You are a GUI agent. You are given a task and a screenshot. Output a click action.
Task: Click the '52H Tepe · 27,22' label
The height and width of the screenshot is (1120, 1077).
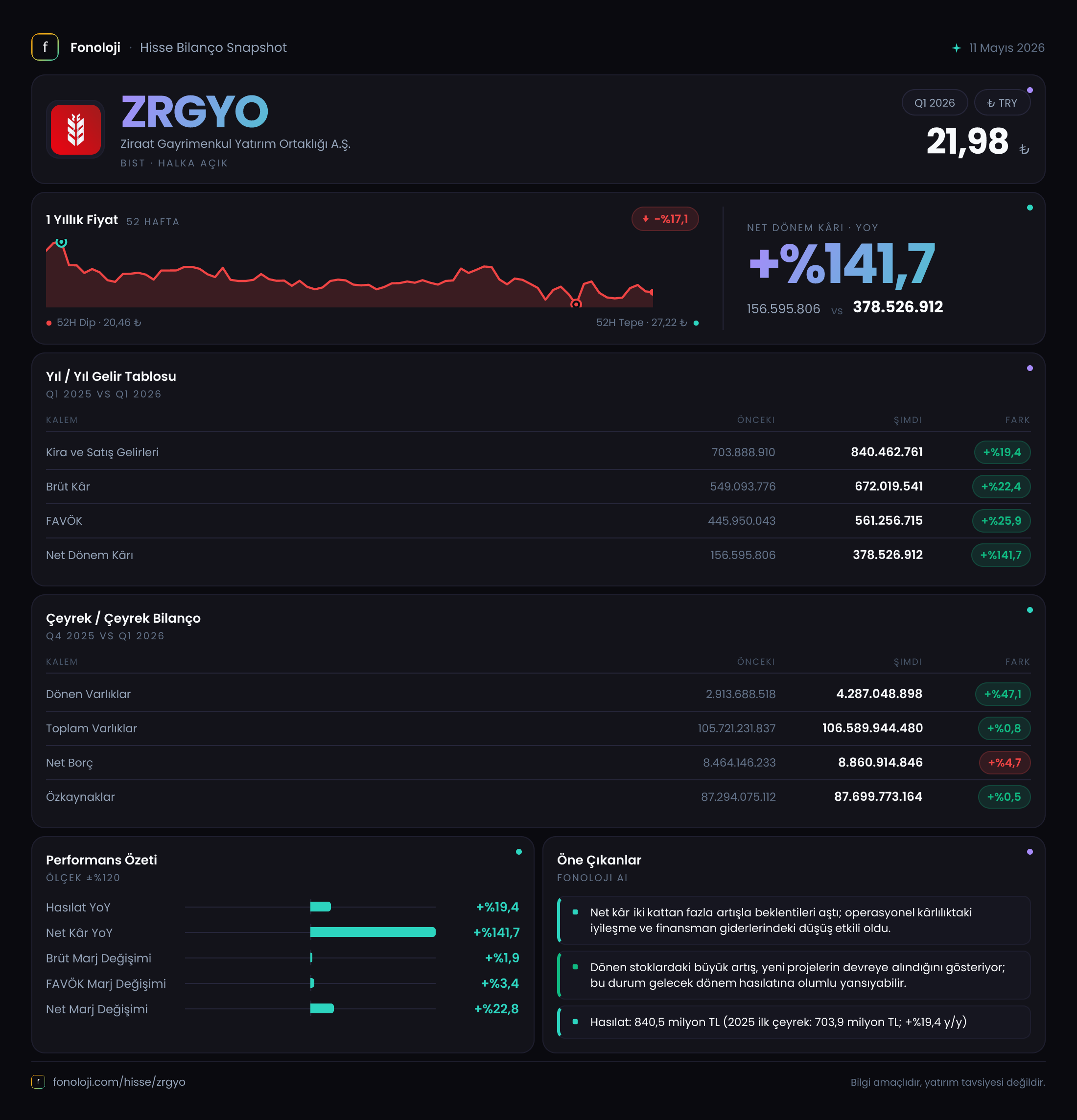point(642,323)
